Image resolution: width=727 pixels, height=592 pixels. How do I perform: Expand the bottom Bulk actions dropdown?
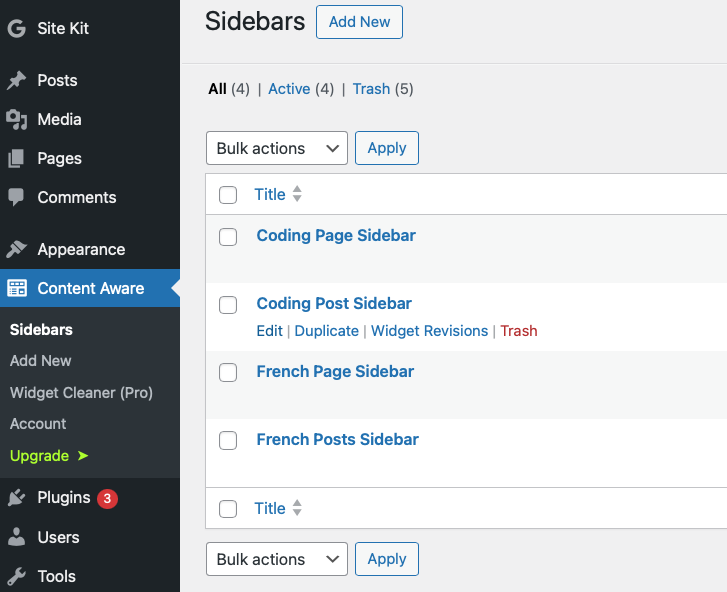tap(277, 559)
